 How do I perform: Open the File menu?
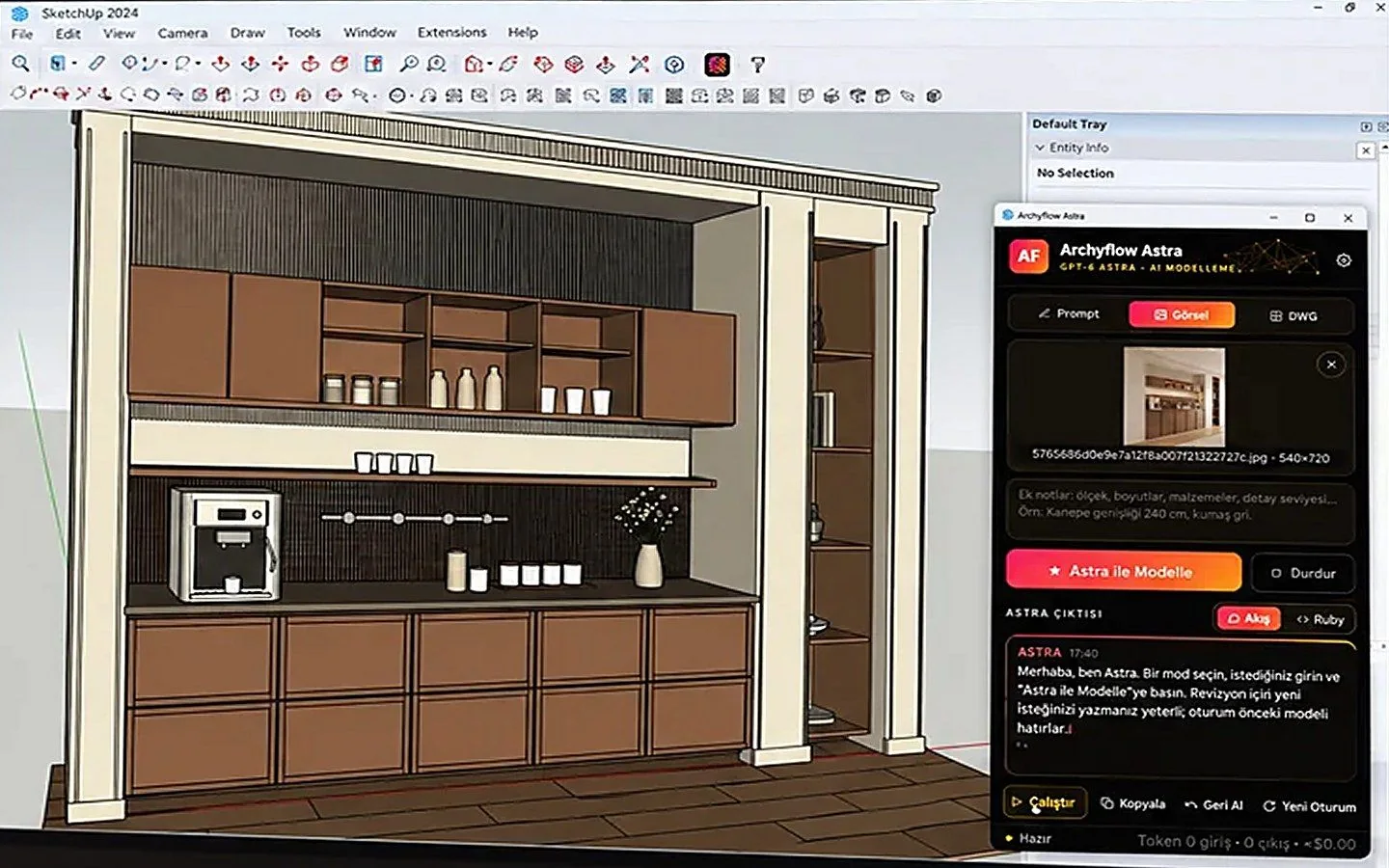21,33
